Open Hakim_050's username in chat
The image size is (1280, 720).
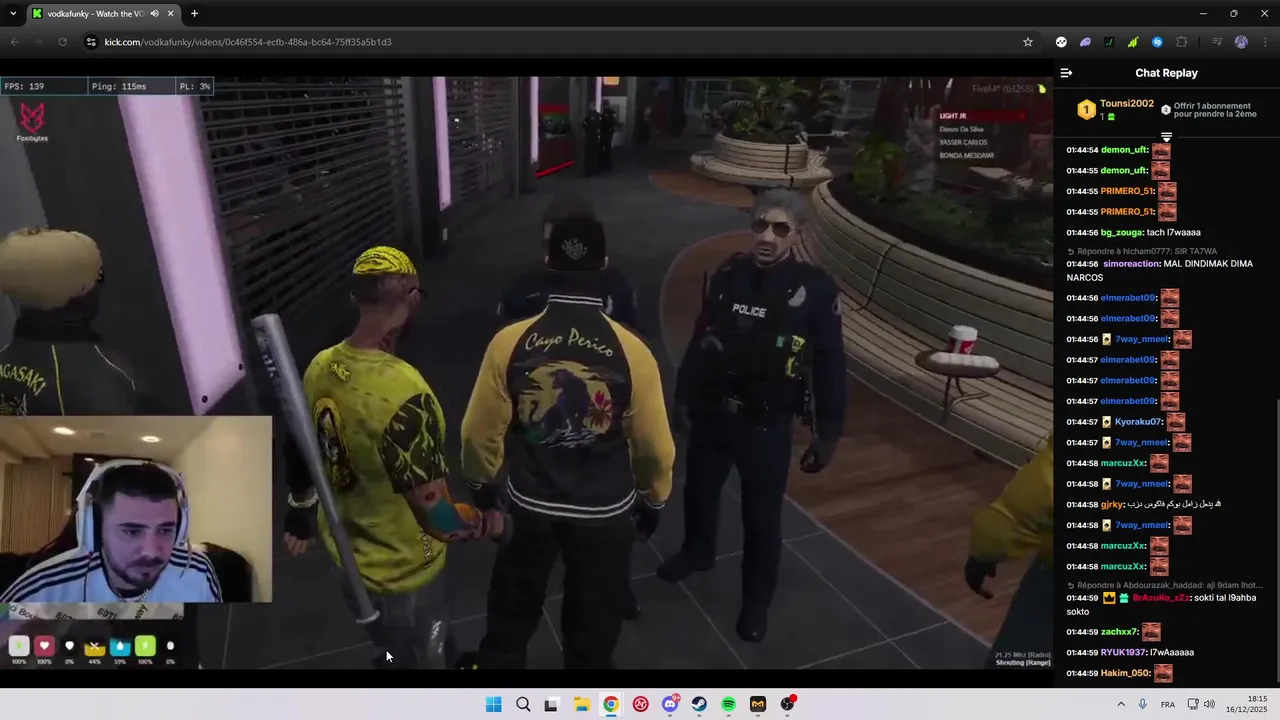[x=1125, y=674]
